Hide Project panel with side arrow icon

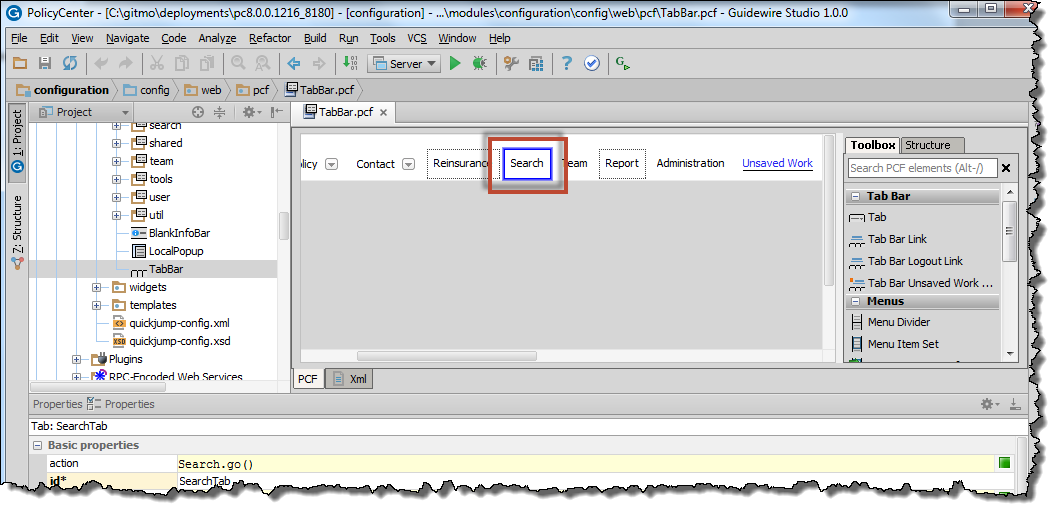point(276,112)
